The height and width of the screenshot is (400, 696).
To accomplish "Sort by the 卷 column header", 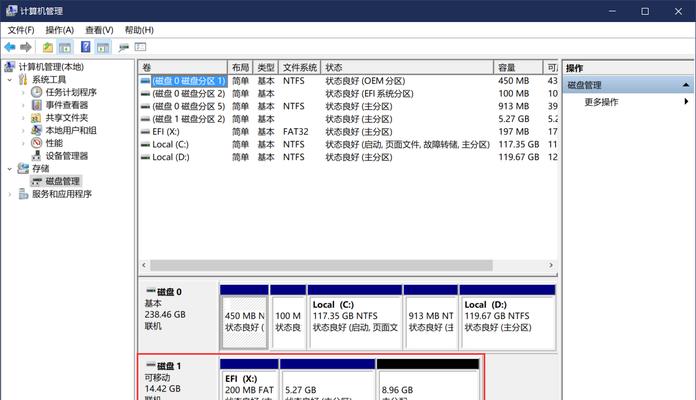I will coord(183,67).
